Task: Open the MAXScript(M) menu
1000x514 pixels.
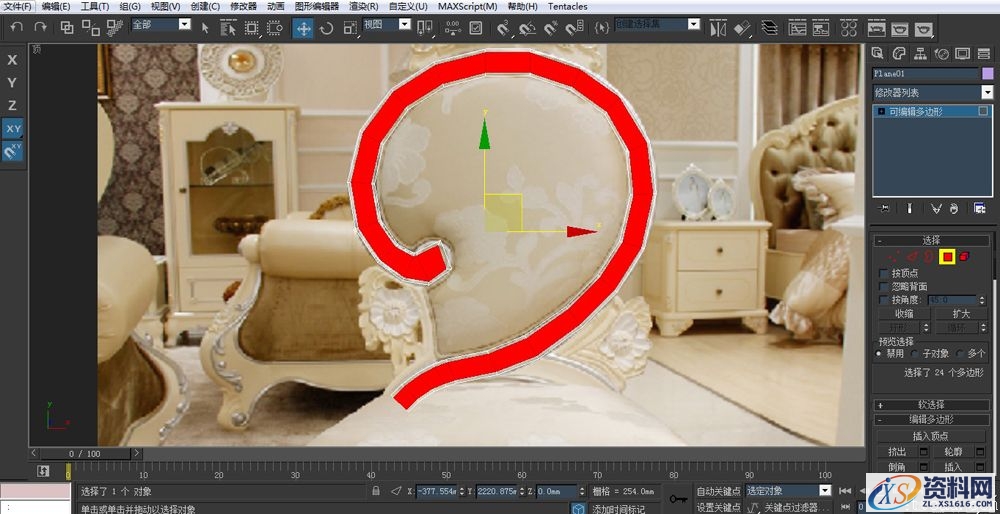Action: [x=467, y=6]
